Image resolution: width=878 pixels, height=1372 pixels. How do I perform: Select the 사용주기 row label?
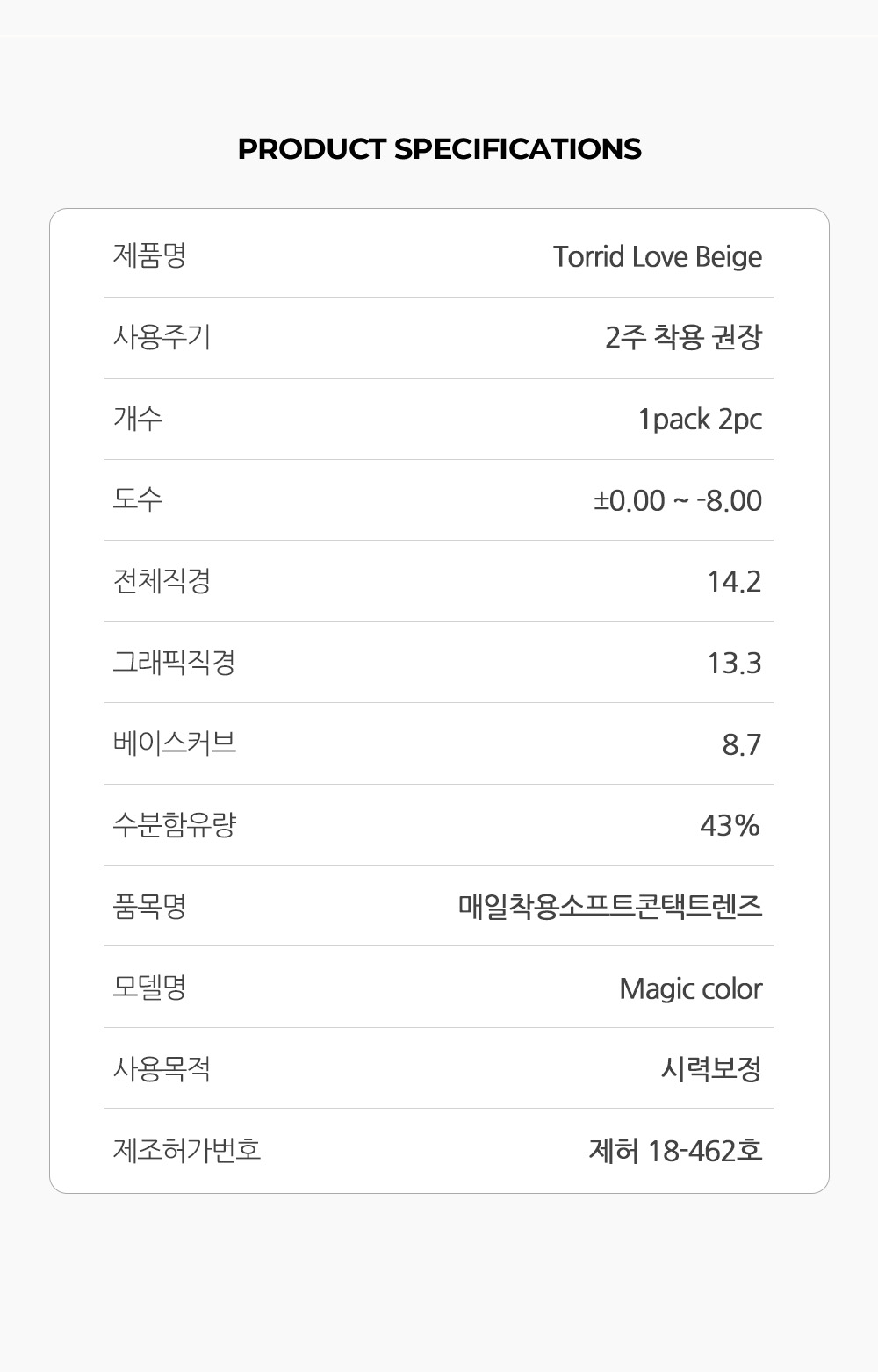coord(162,337)
